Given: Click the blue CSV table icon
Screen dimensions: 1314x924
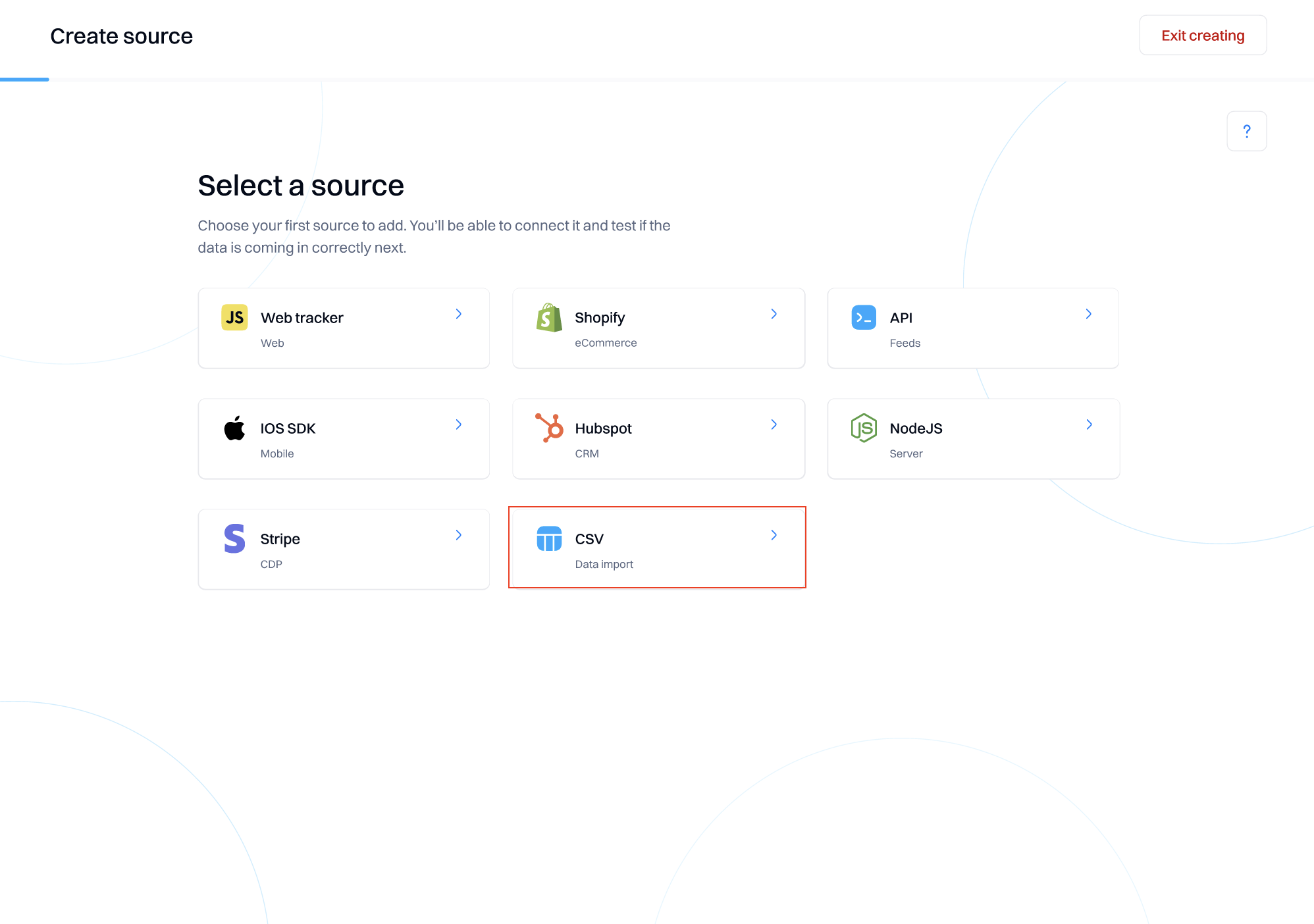Looking at the screenshot, I should pyautogui.click(x=549, y=538).
